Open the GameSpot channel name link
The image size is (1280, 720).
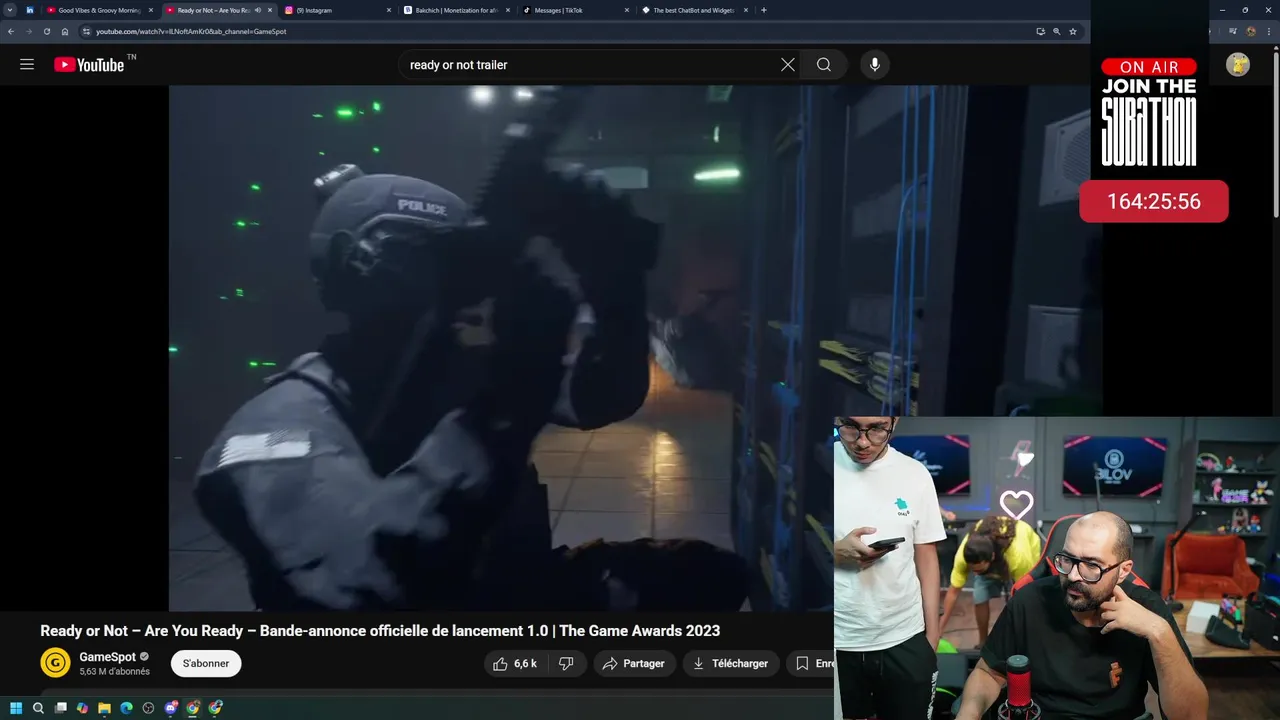(x=107, y=657)
